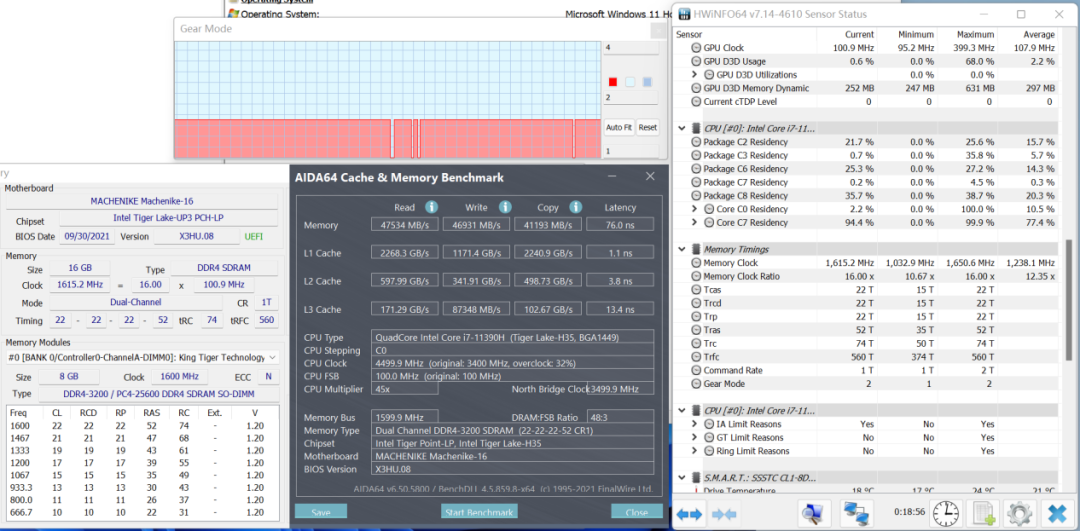
Task: Click the Memory Clock sensor row icon
Action: click(x=696, y=263)
